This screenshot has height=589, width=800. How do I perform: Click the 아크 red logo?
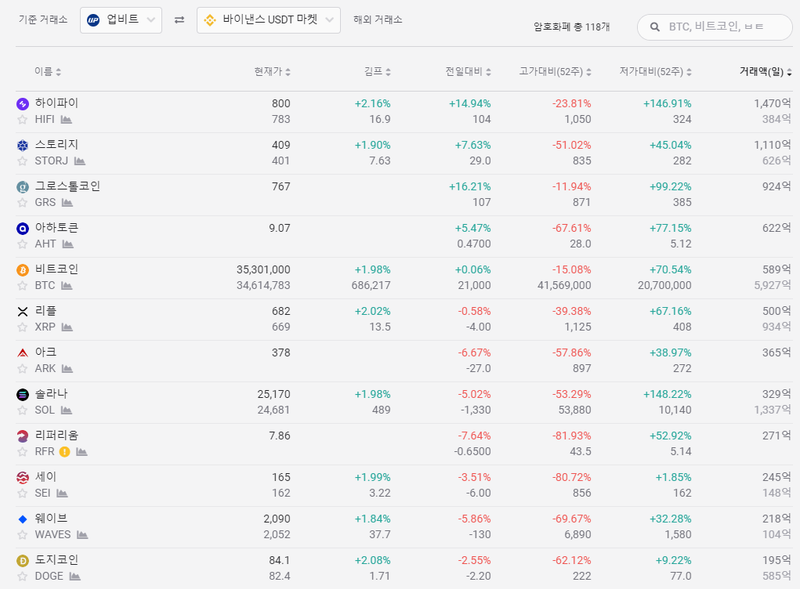coord(22,353)
